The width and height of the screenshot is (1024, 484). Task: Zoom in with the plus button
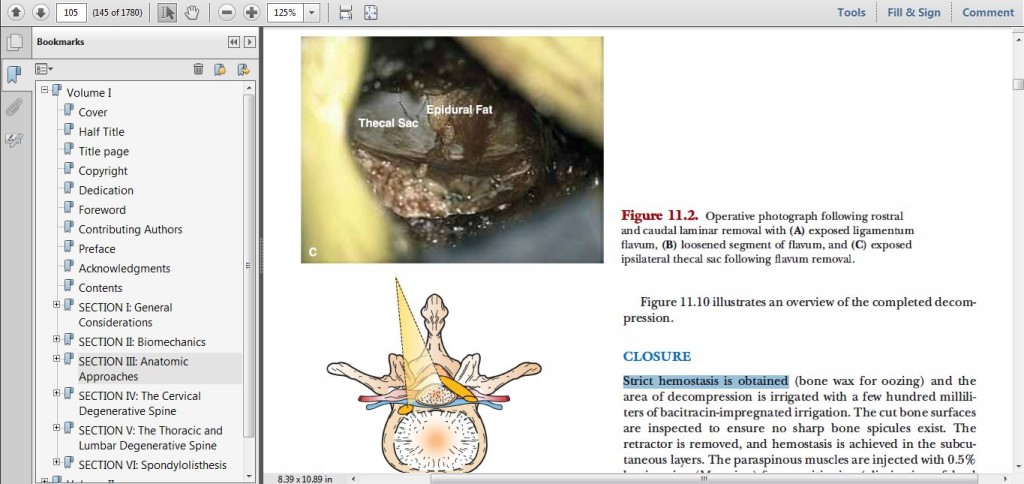coord(252,12)
